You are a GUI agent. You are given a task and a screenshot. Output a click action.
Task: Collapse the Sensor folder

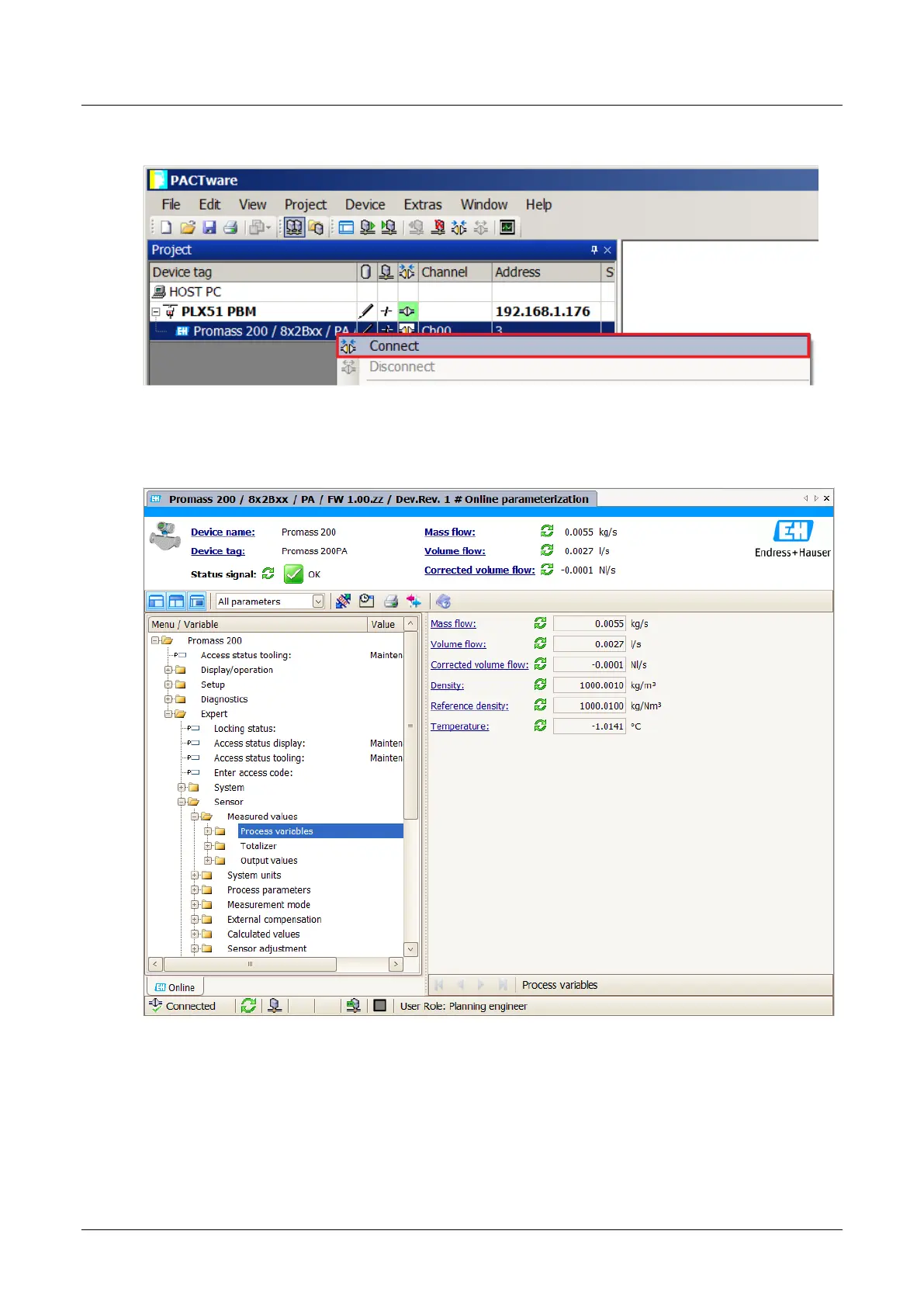coord(182,802)
